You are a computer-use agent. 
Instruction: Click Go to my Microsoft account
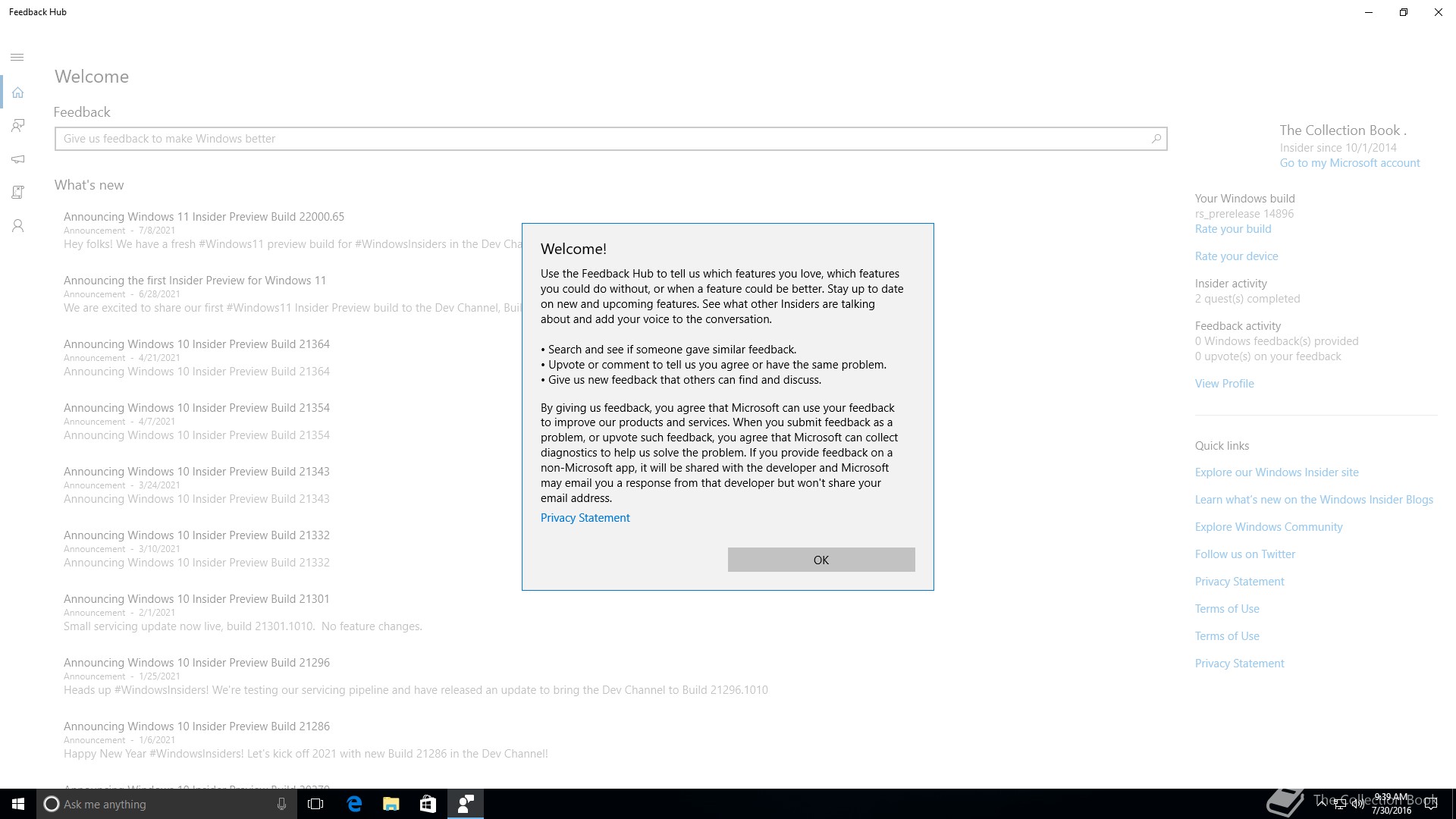(x=1350, y=163)
